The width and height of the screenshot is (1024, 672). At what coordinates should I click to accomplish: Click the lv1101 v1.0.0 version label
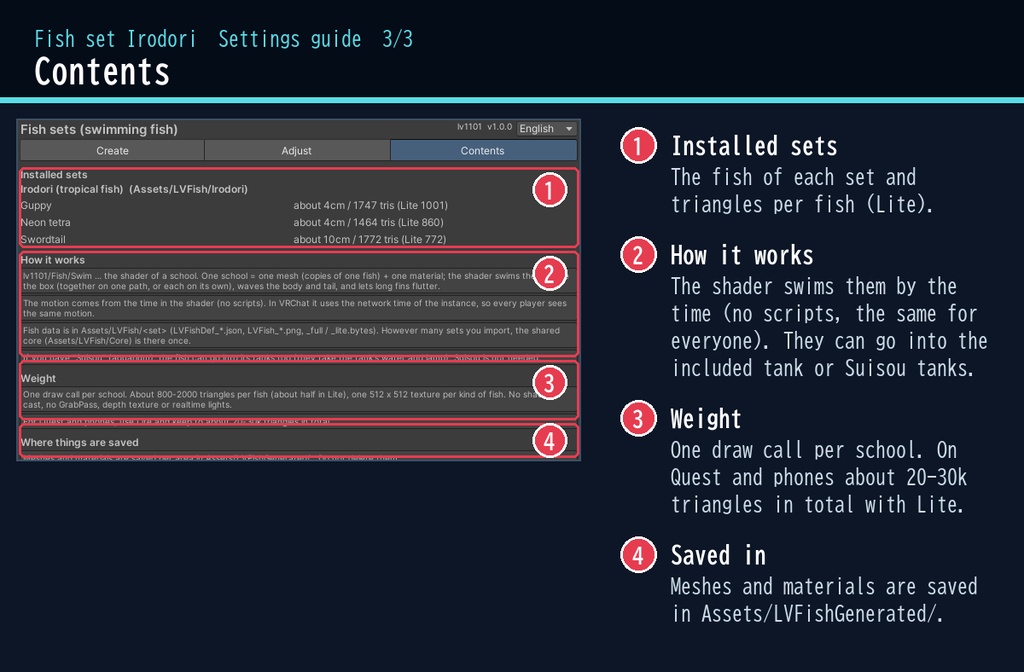(485, 127)
